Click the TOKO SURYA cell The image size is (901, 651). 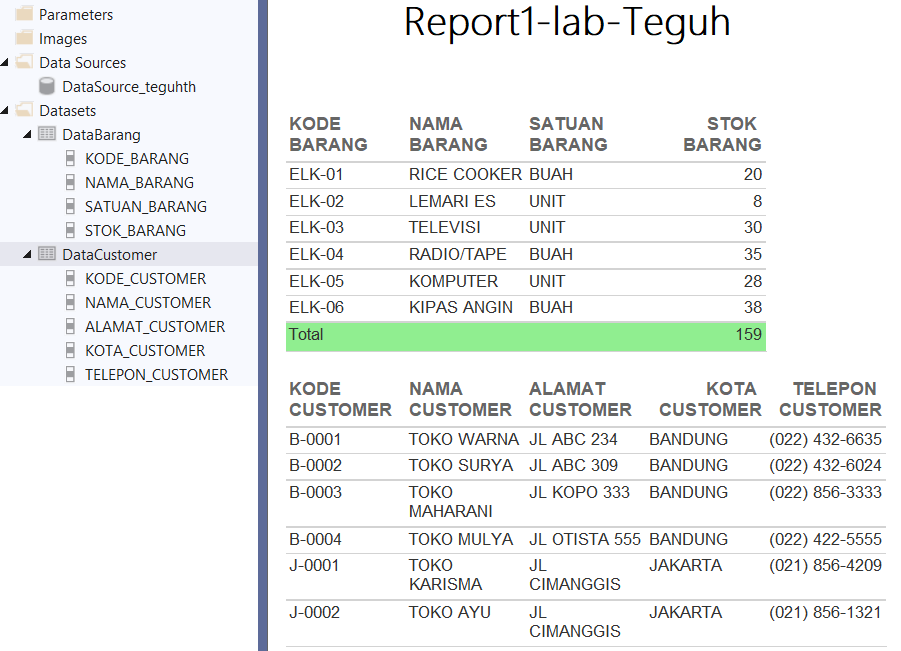461,465
